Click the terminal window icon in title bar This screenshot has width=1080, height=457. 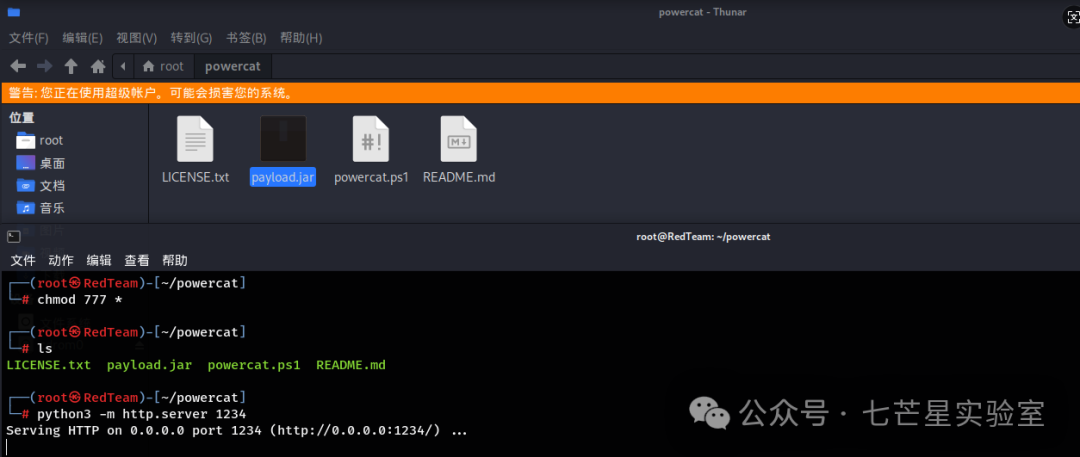pyautogui.click(x=13, y=236)
